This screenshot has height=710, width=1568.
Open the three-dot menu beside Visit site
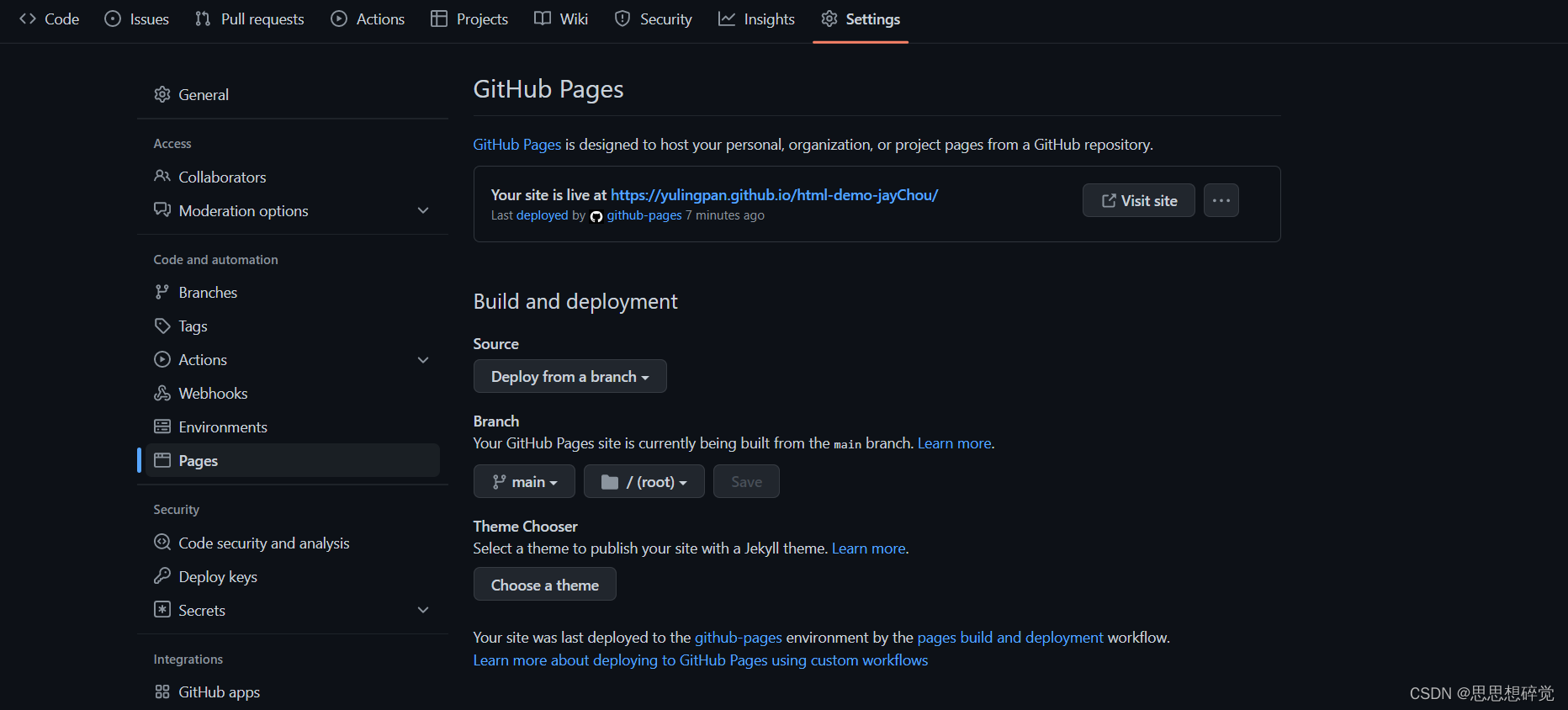pos(1221,200)
